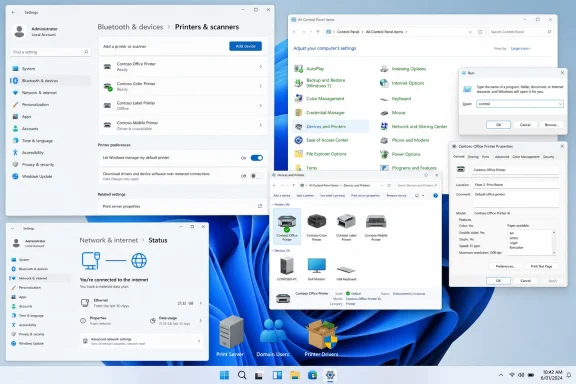Expand the Contoso Label Printer row in Settings

point(183,105)
